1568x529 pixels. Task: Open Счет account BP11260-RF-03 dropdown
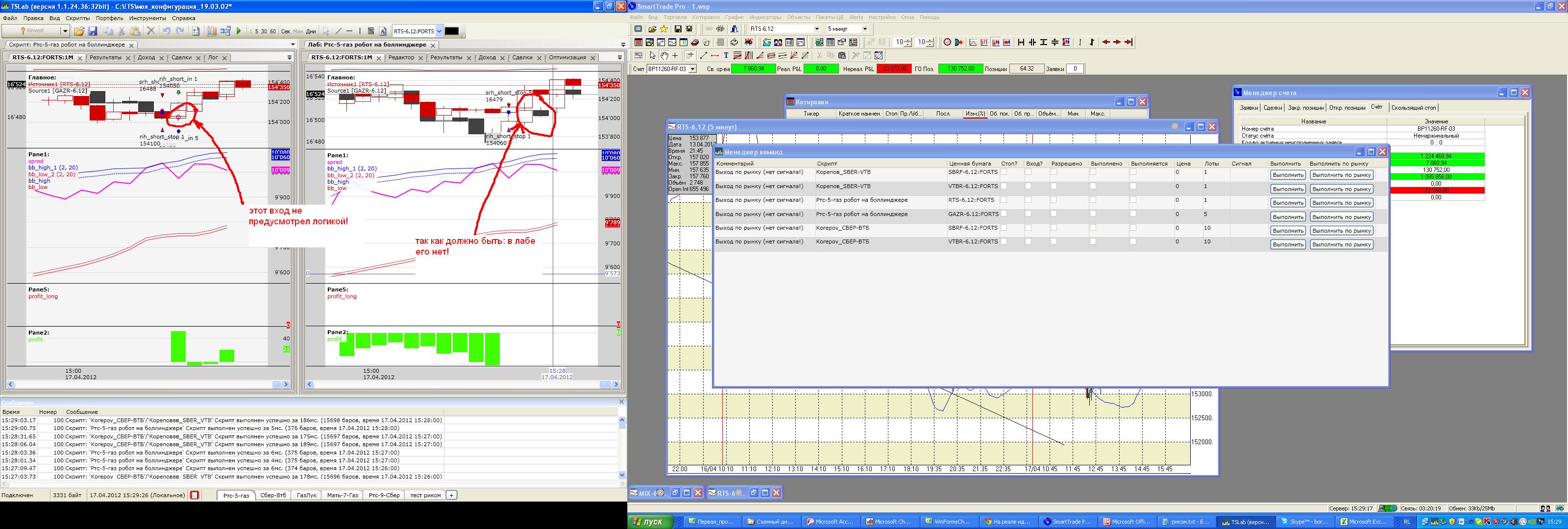692,69
